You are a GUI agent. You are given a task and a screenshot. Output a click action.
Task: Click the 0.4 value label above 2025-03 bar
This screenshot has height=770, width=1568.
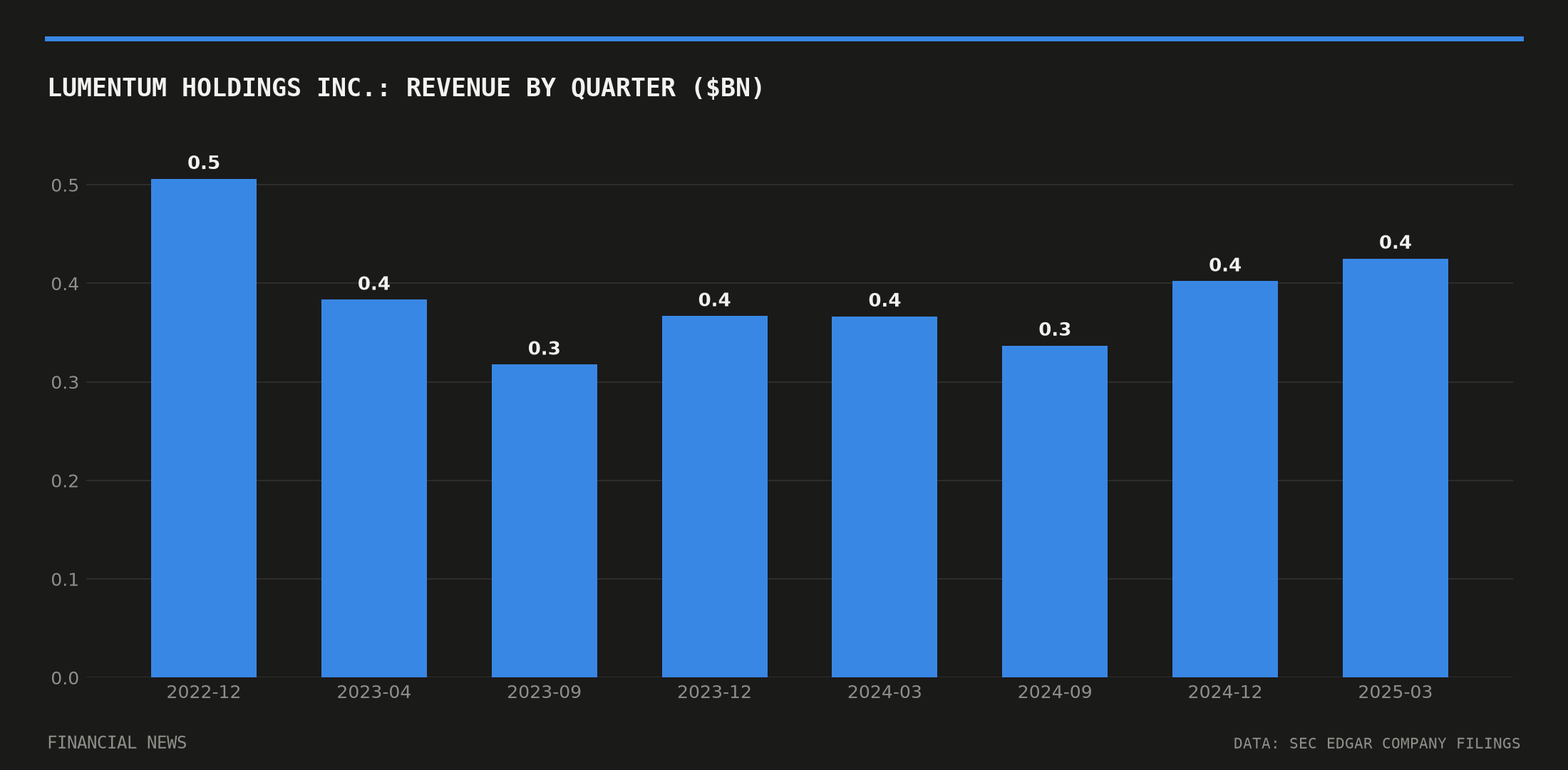(1396, 242)
